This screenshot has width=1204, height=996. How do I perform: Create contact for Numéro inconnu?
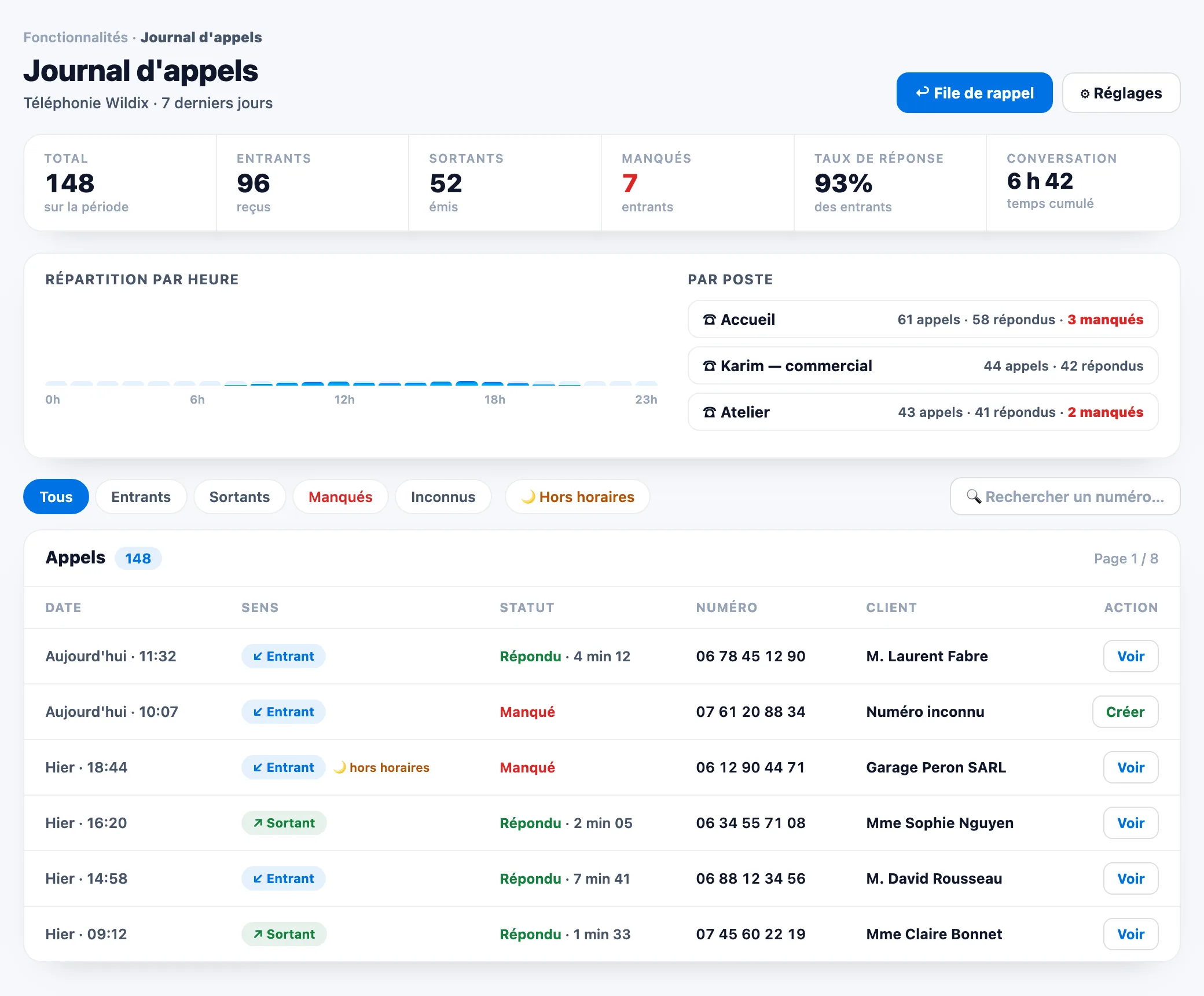click(x=1125, y=712)
